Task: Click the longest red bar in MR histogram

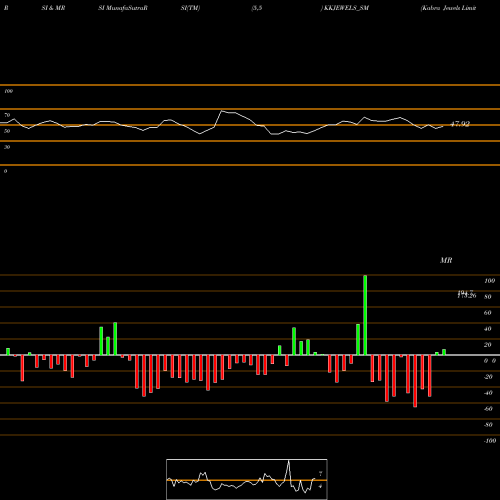Action: pos(415,381)
